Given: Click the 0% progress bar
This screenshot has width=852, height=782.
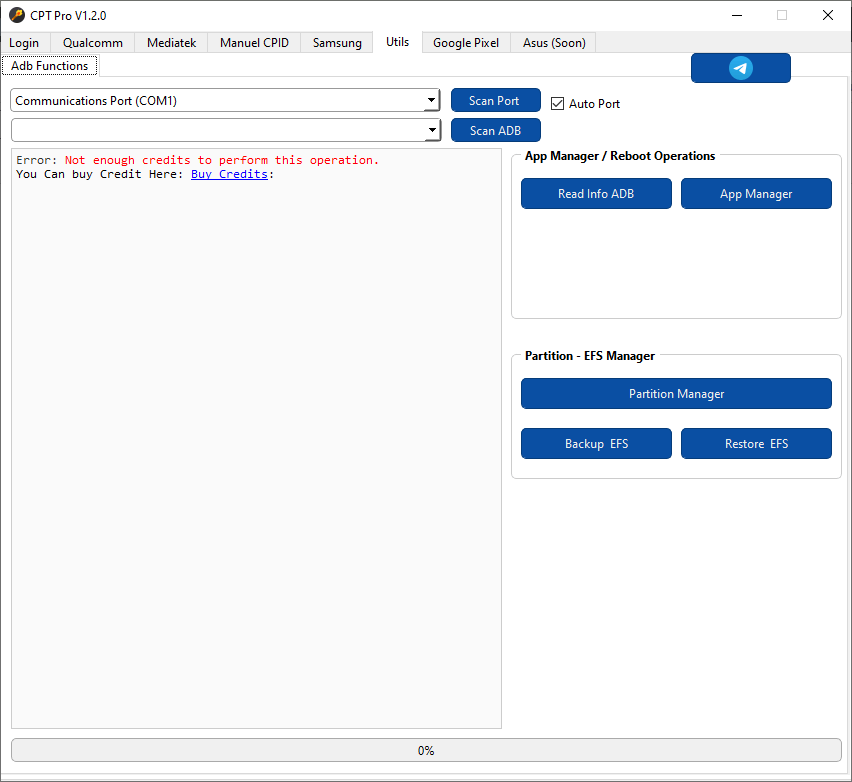Looking at the screenshot, I should click(x=426, y=750).
